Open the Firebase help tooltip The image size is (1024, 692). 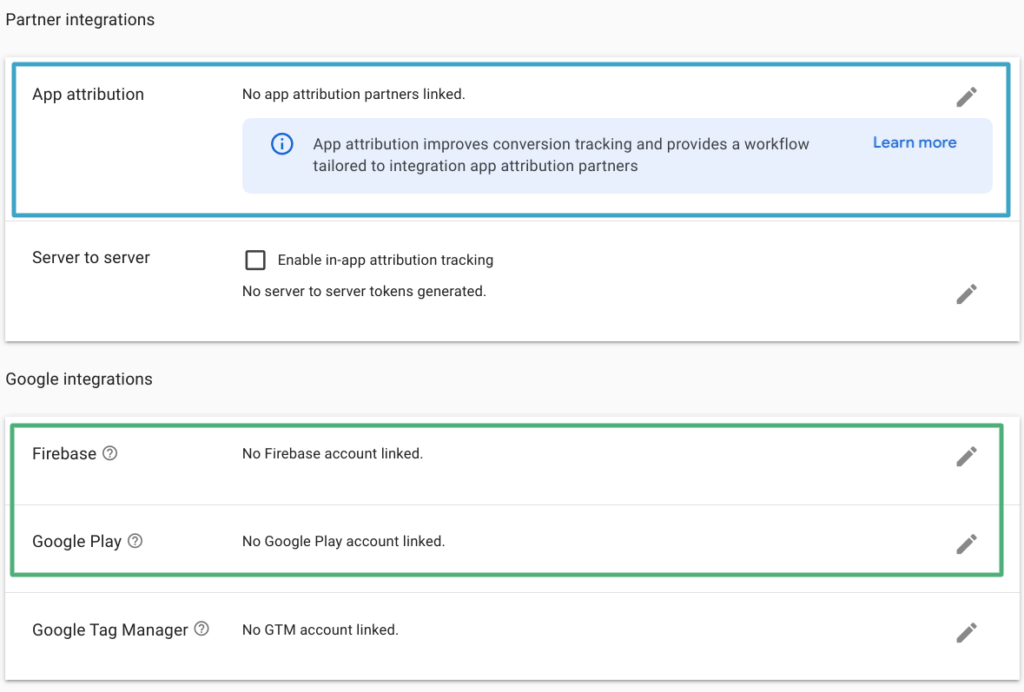(110, 452)
